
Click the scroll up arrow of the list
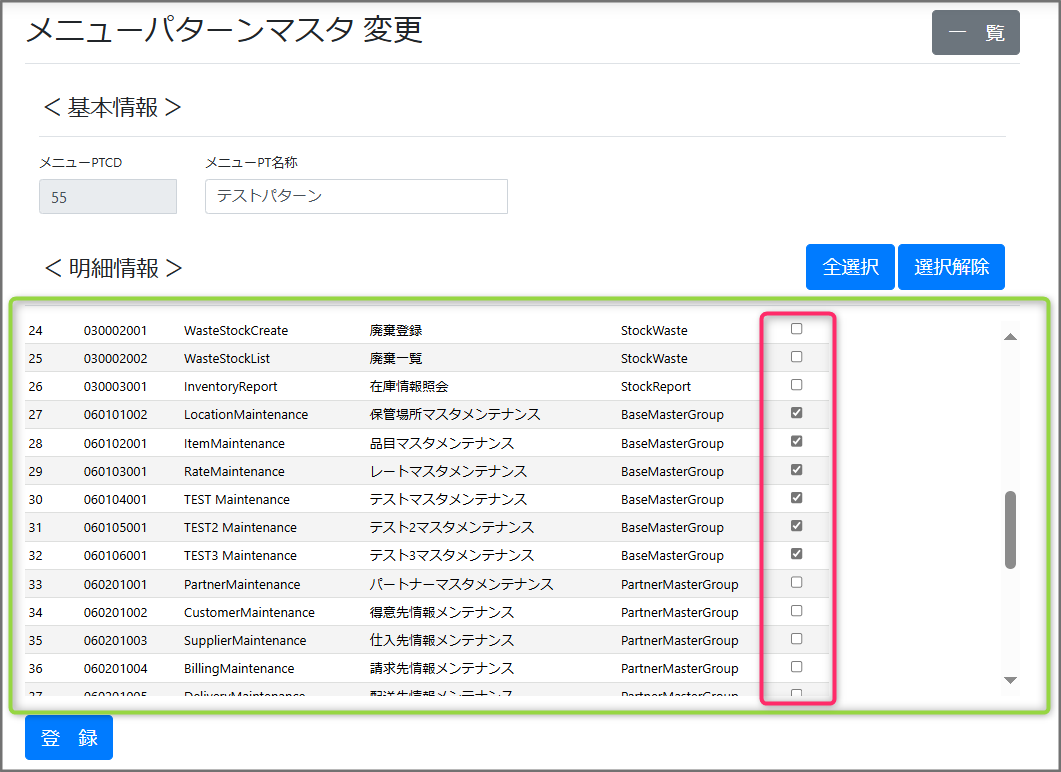click(1010, 337)
